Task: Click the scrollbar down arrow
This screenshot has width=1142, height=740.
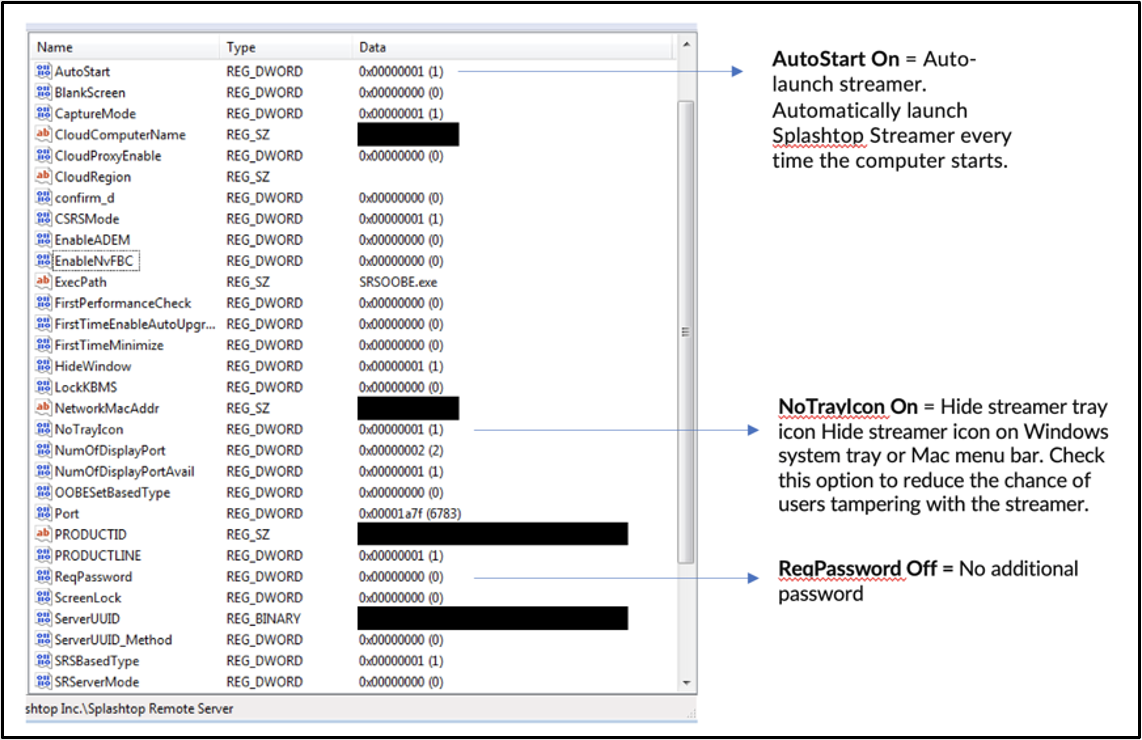Action: [x=686, y=682]
